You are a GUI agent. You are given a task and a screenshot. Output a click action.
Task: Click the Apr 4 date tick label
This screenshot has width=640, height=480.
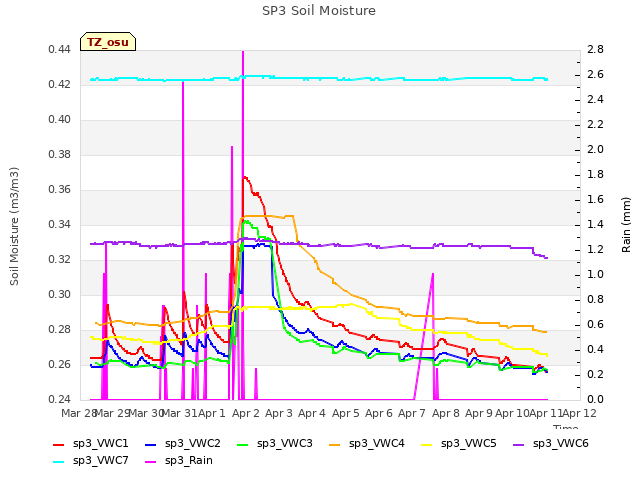312,413
